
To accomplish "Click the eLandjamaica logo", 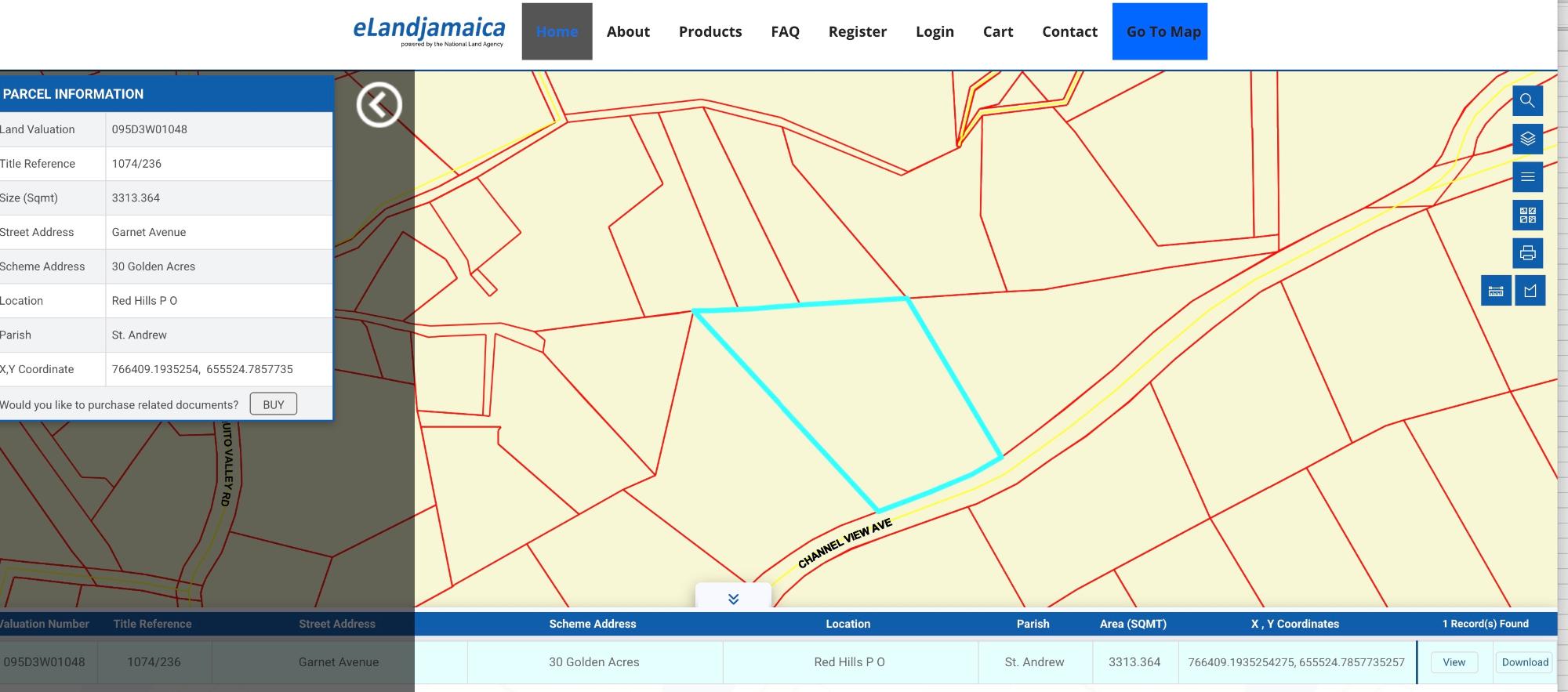I will pos(429,31).
